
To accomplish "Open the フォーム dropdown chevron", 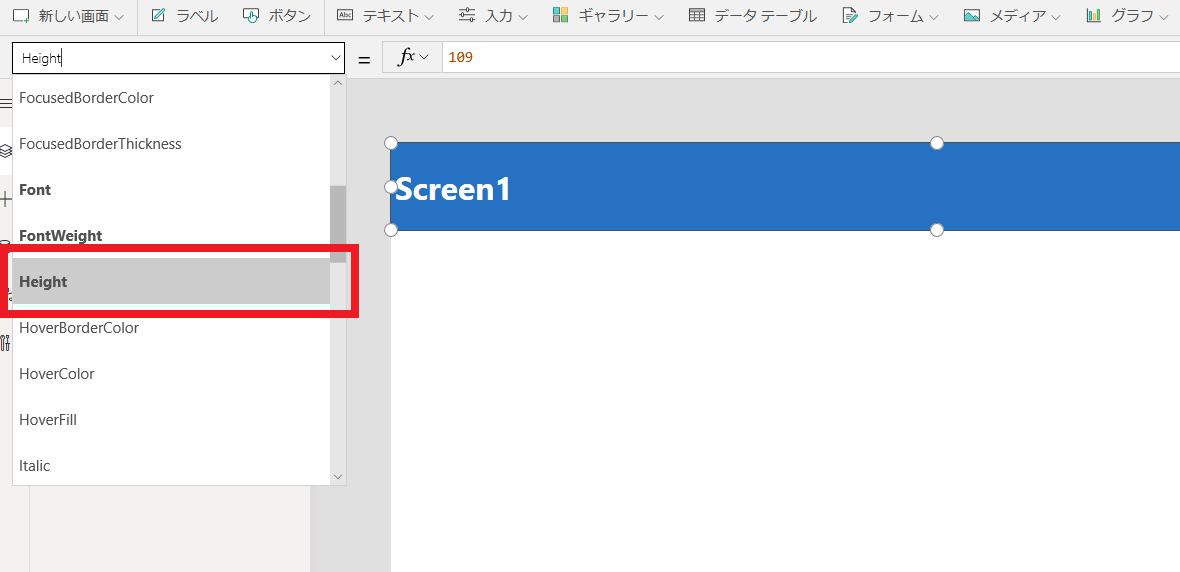I will pos(934,17).
